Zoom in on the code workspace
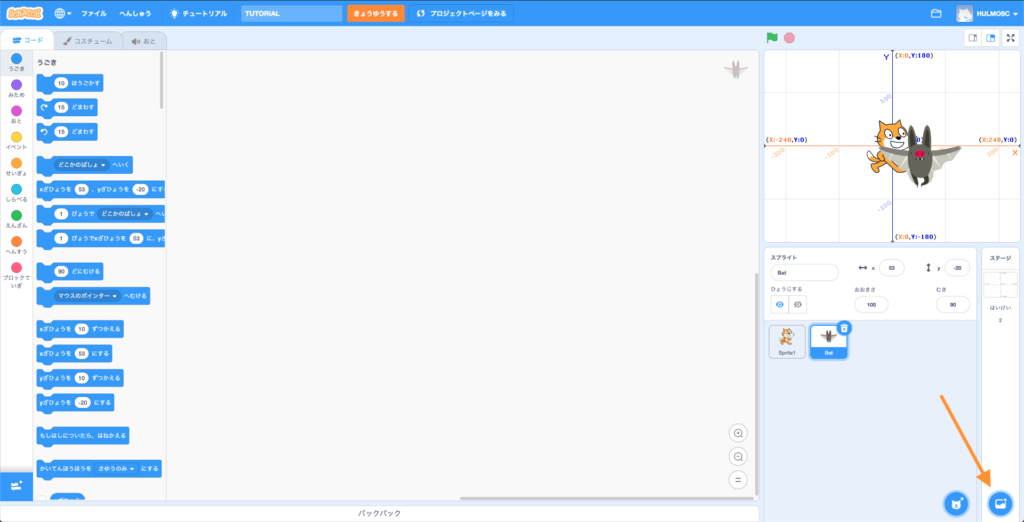The height and width of the screenshot is (522, 1024). click(x=739, y=433)
